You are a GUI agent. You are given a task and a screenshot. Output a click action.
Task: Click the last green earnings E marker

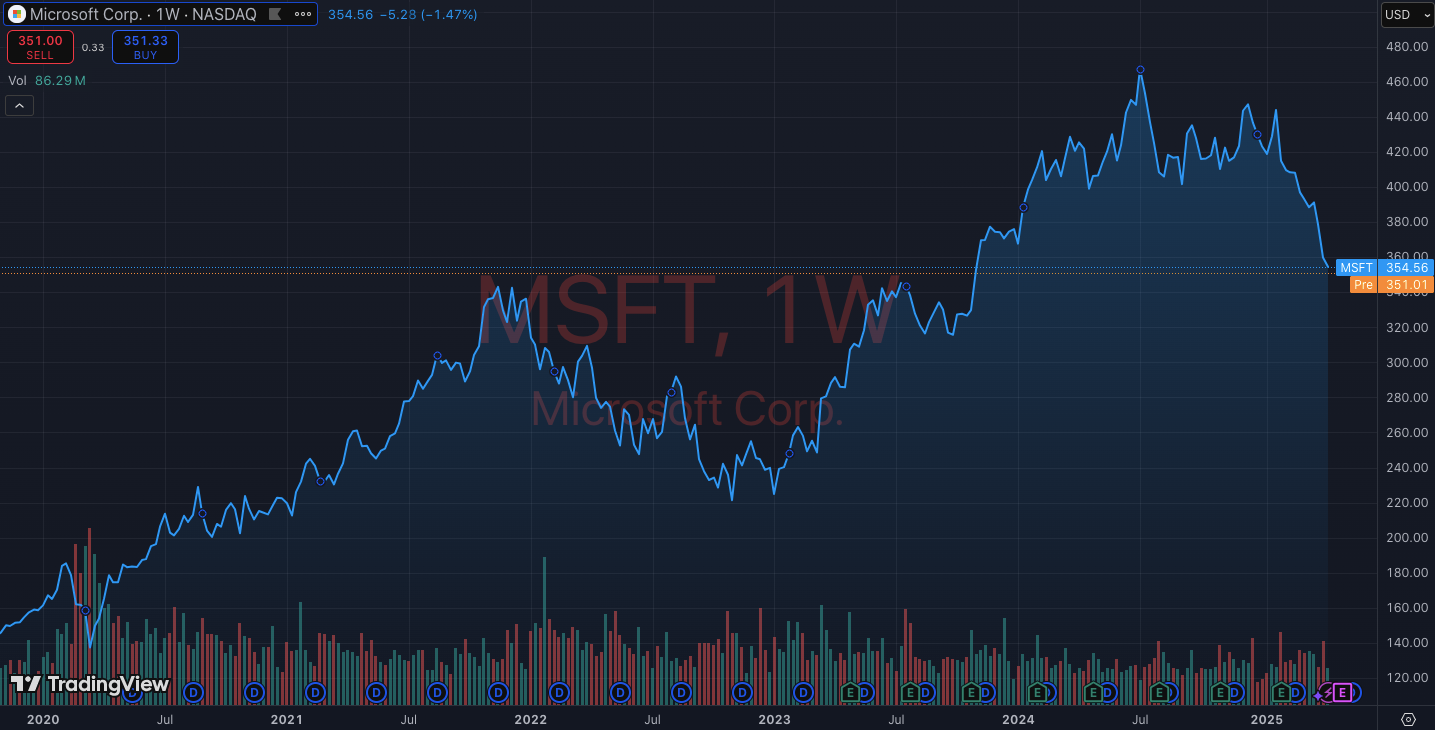pos(1280,691)
